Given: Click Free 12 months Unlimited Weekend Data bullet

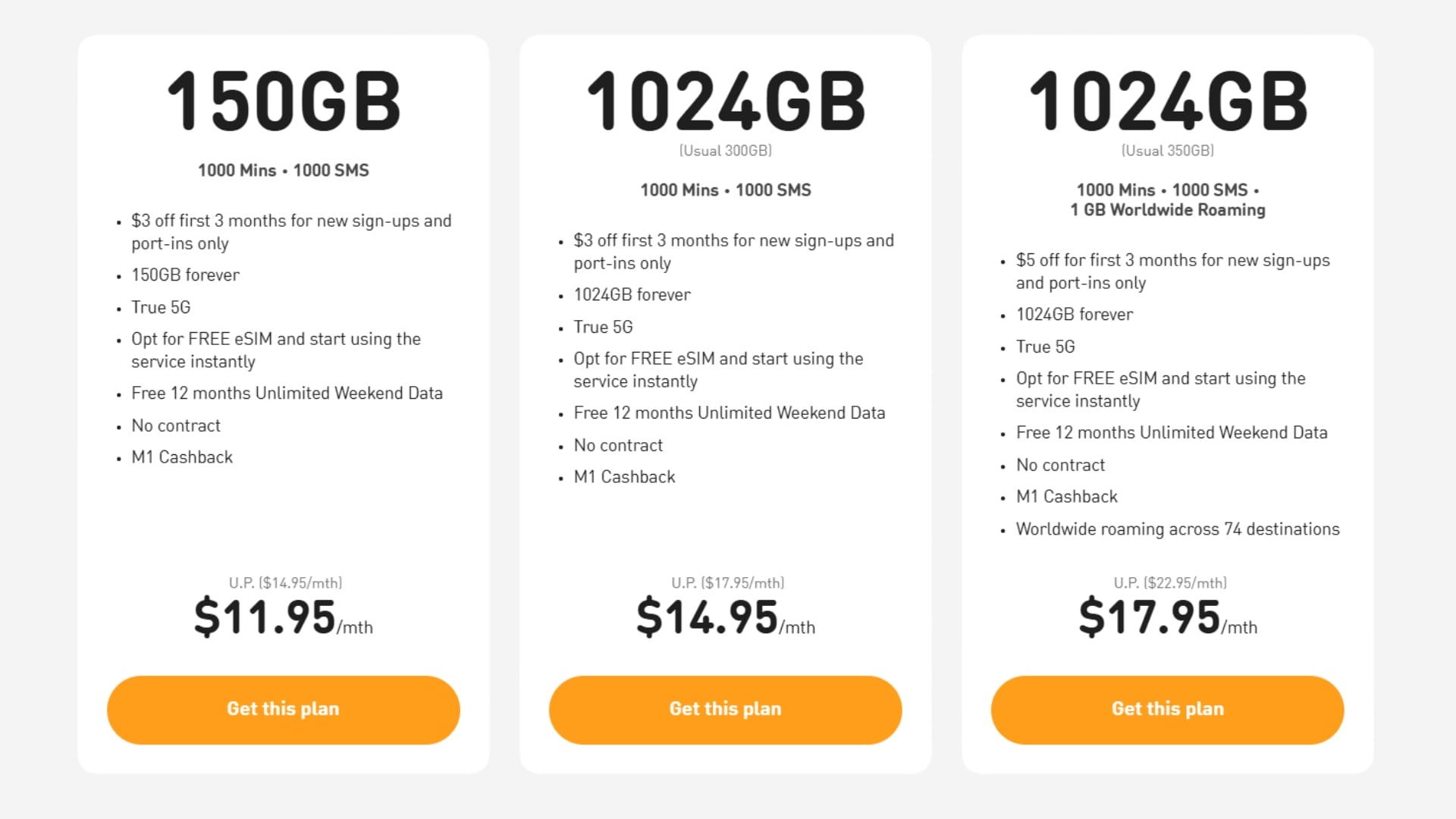Looking at the screenshot, I should (287, 393).
